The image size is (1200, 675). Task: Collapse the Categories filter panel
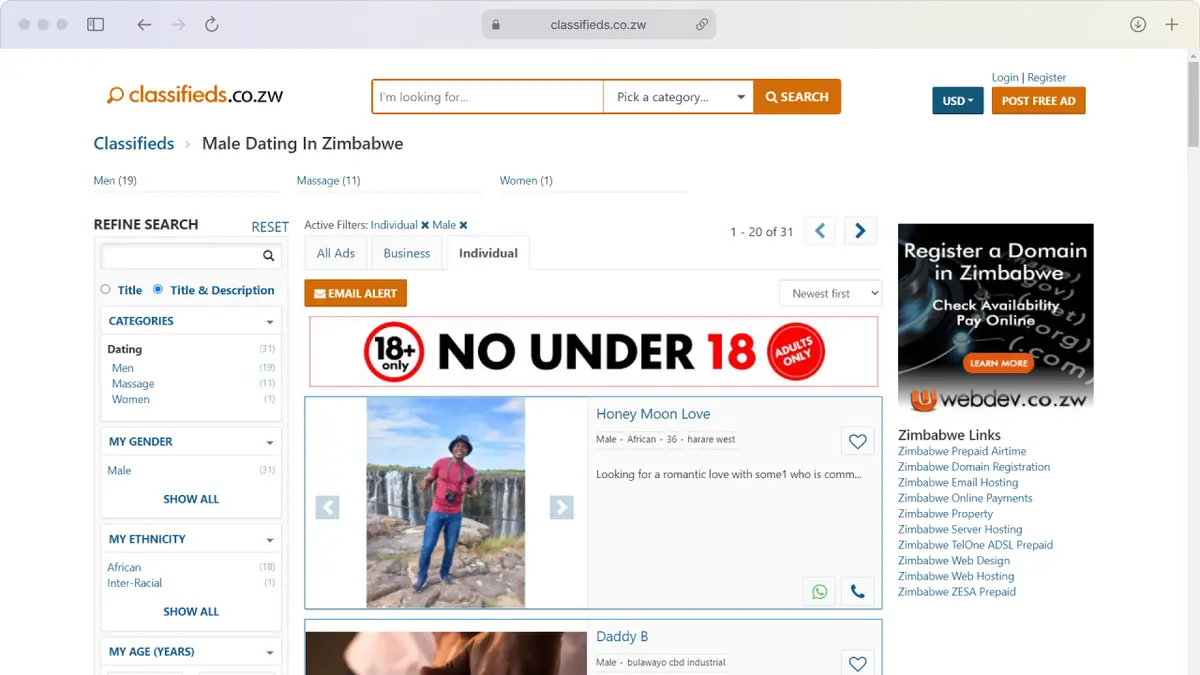click(270, 322)
